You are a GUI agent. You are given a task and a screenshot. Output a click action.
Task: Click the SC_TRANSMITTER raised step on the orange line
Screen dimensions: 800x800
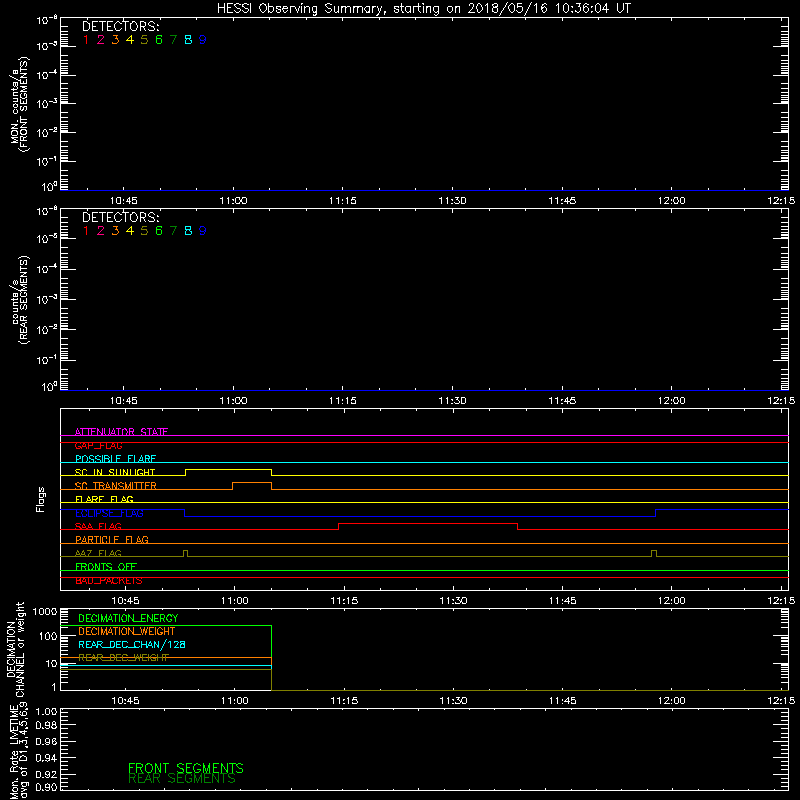[x=252, y=483]
